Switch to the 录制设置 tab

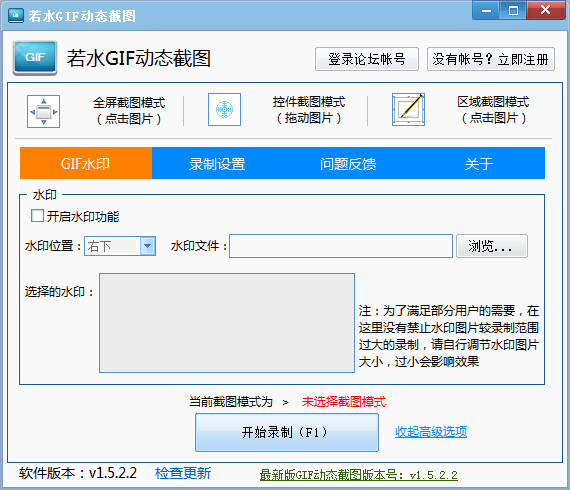point(217,164)
